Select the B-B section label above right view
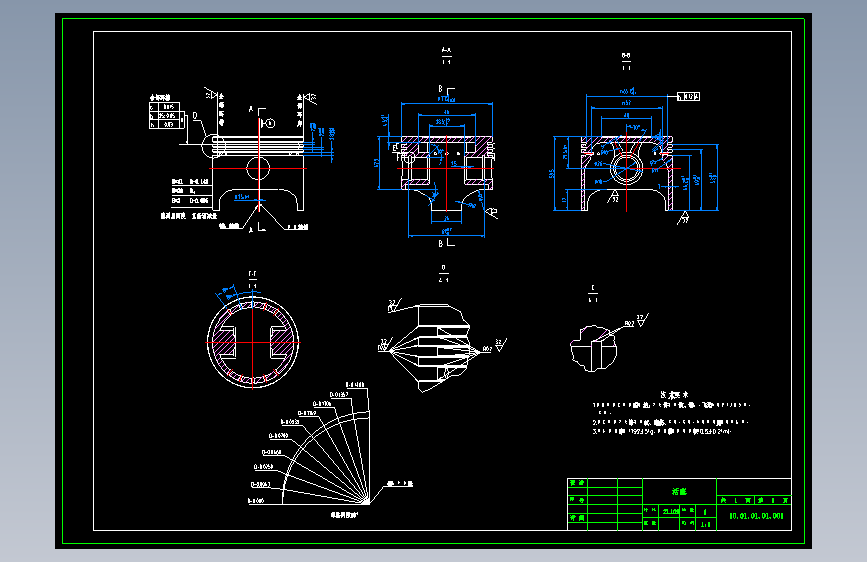This screenshot has height=562, width=867. tap(626, 61)
